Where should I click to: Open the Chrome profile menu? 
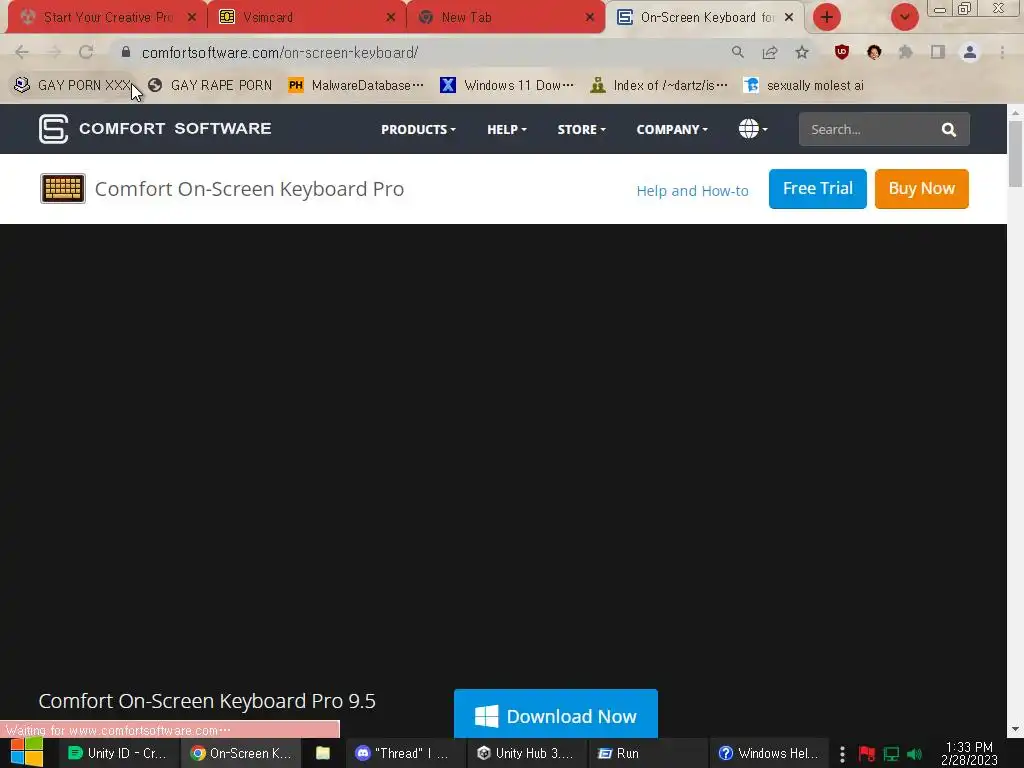tap(970, 52)
